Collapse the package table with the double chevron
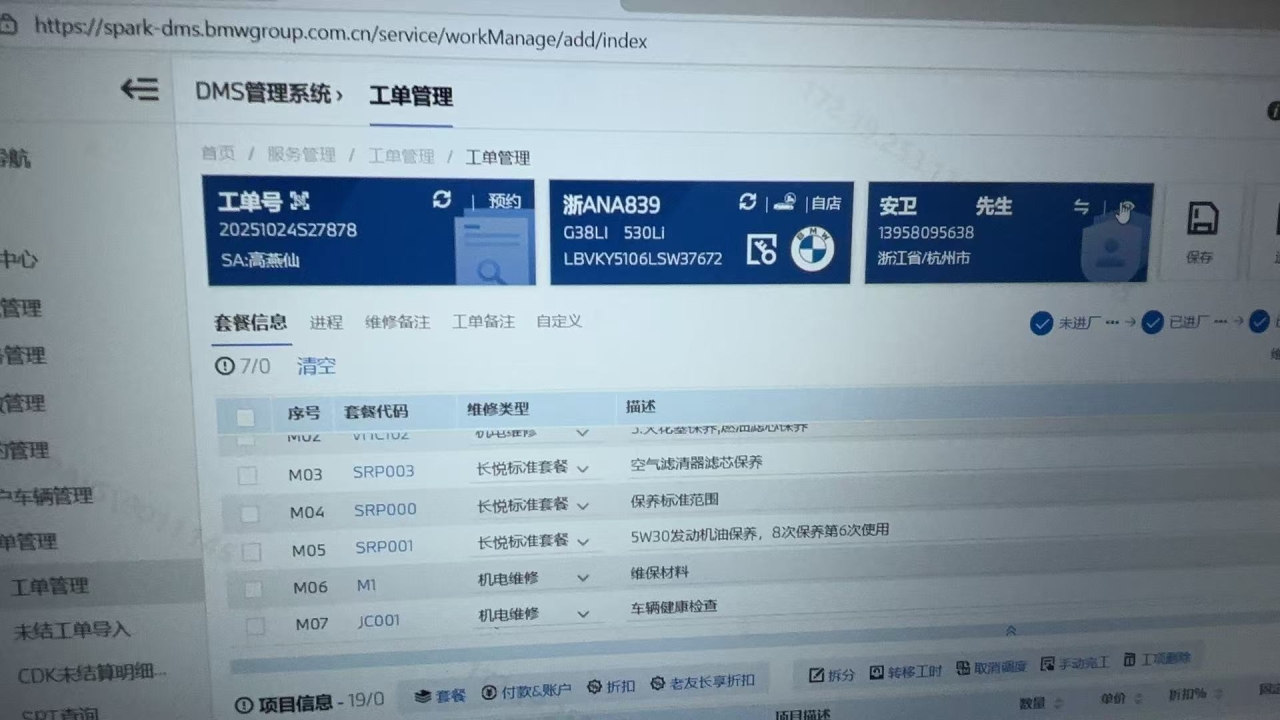This screenshot has width=1280, height=720. 1010,631
